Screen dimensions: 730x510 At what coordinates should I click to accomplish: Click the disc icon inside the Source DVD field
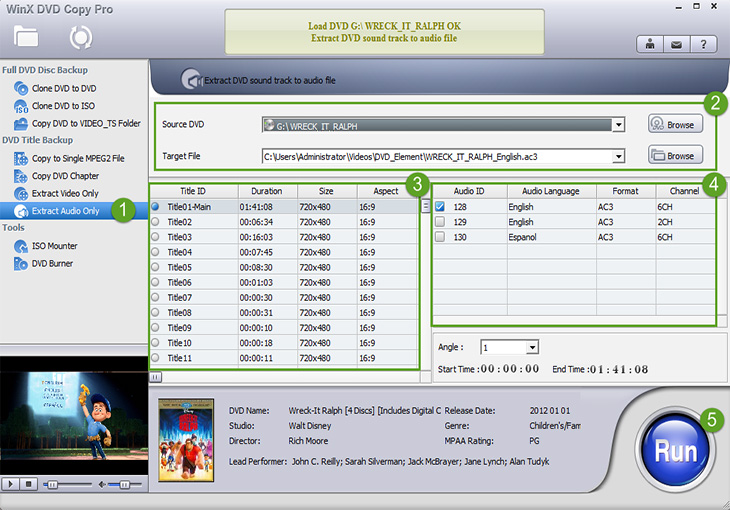[269, 125]
